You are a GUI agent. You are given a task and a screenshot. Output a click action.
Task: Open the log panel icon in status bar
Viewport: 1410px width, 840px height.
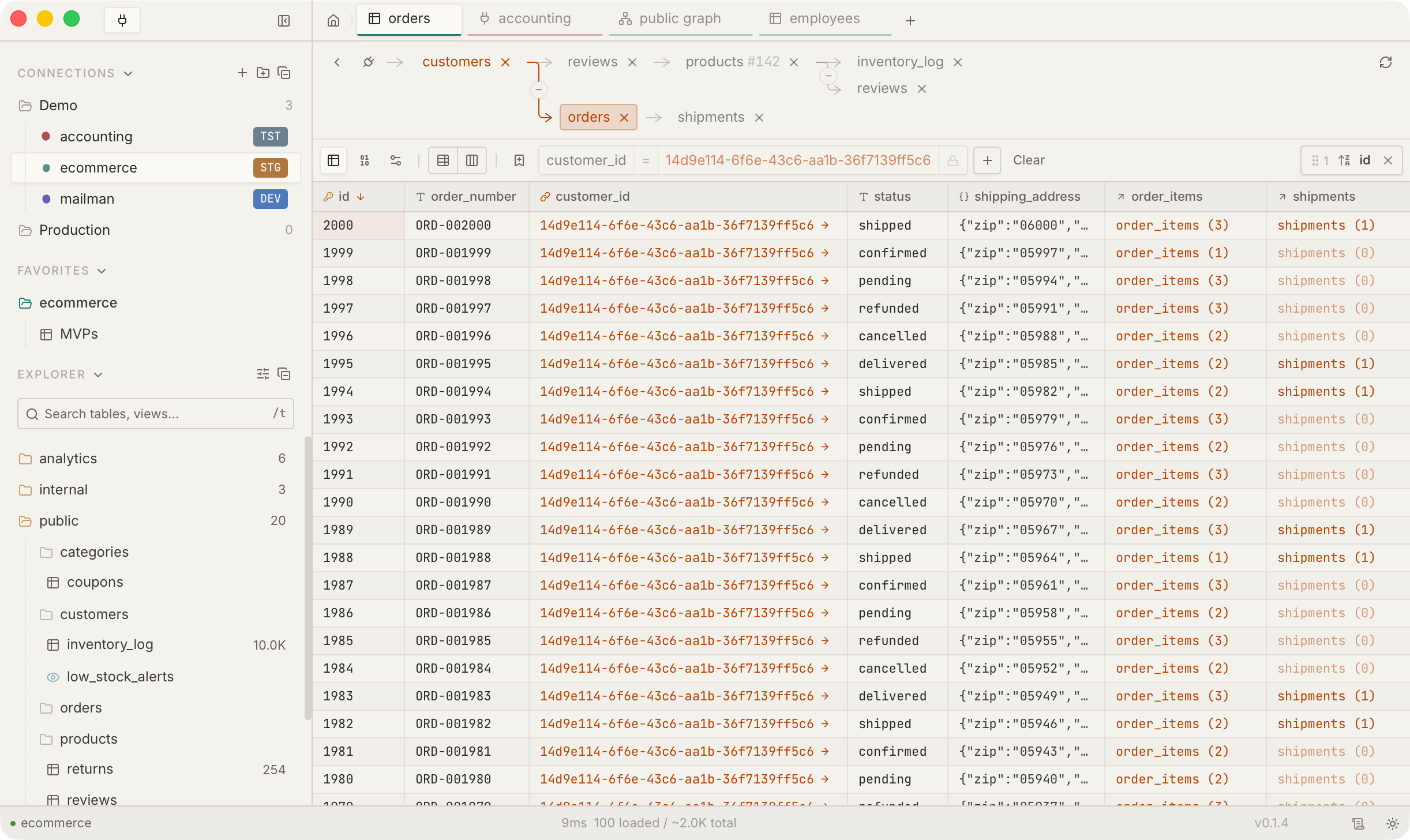tap(1358, 823)
